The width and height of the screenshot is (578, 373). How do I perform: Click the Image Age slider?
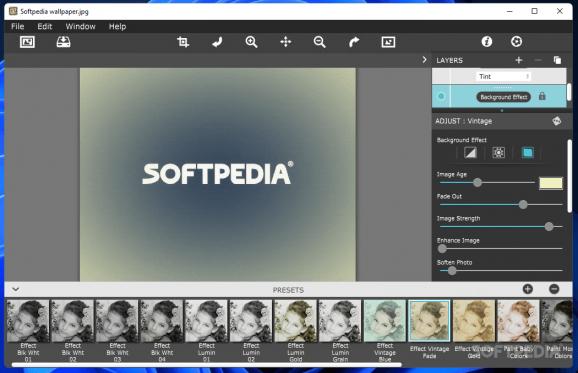[x=487, y=182]
